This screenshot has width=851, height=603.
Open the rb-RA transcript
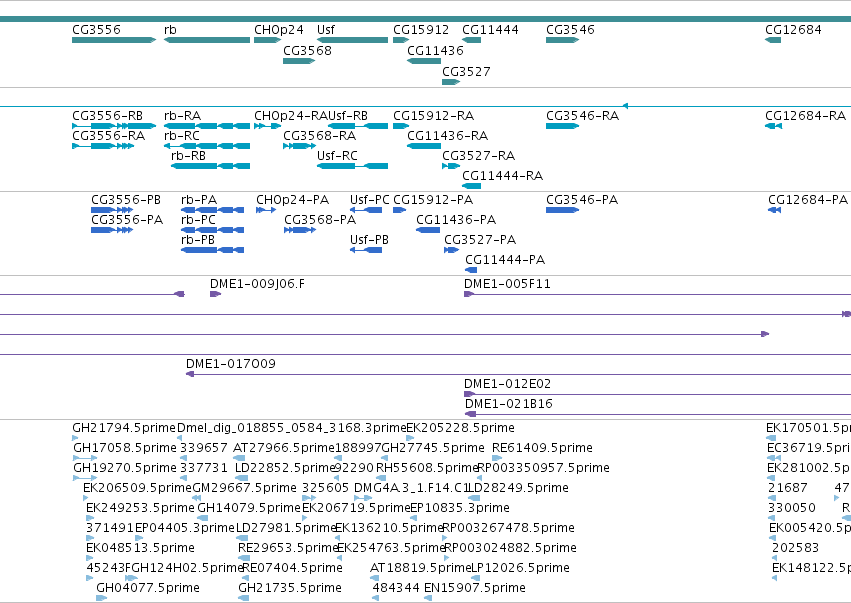pyautogui.click(x=207, y=126)
